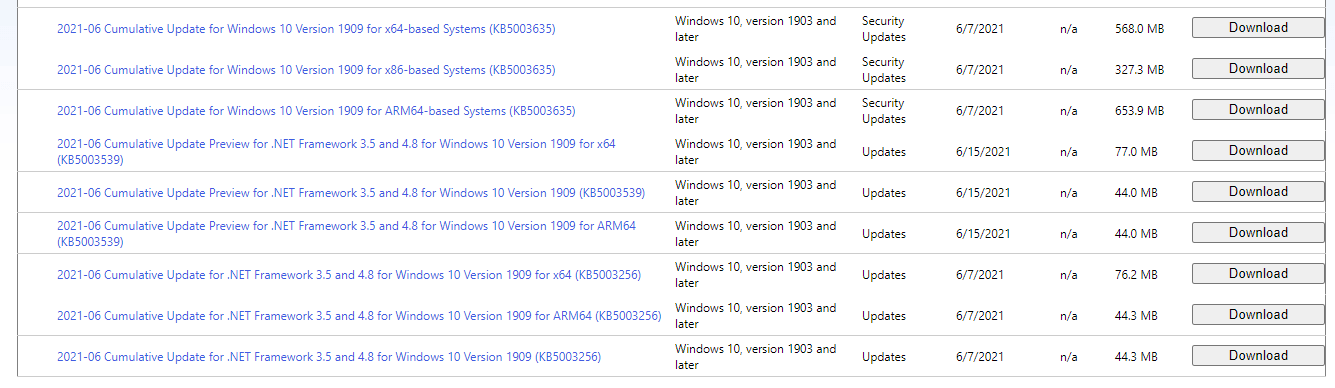Open .NET Framework update for ARM64 (KB5003256) link
This screenshot has height=388, width=1335.
[x=359, y=316]
